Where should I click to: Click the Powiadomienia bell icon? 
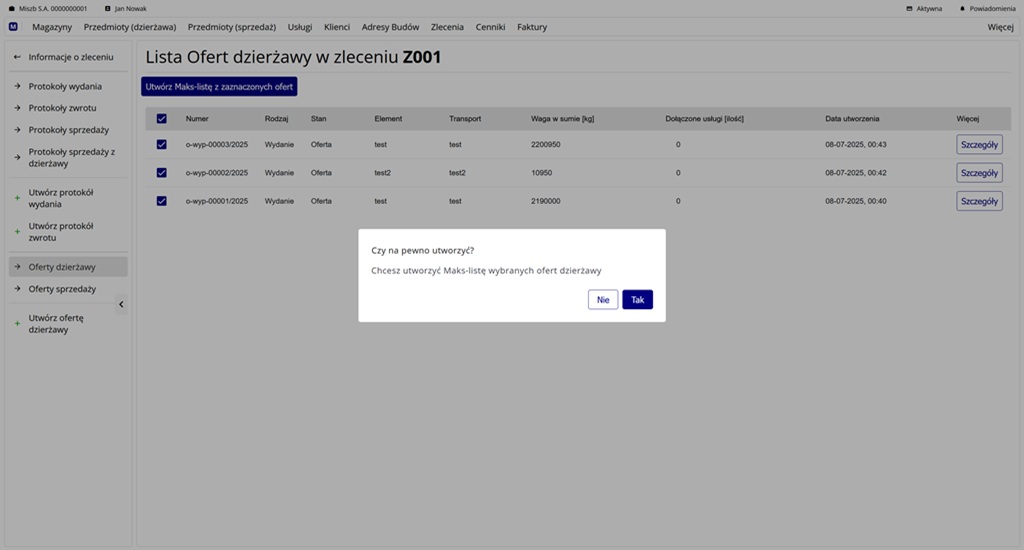962,8
